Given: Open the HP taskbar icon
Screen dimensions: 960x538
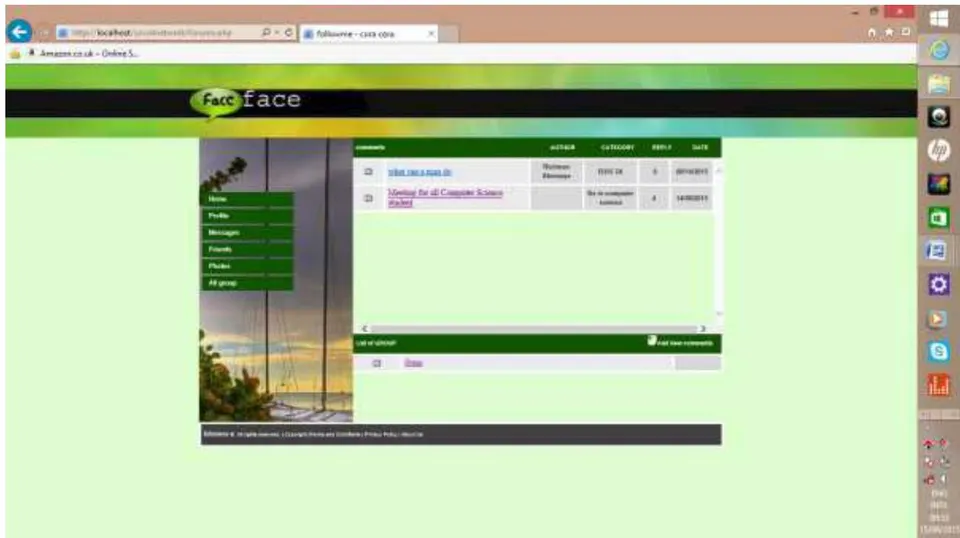Looking at the screenshot, I should [939, 150].
